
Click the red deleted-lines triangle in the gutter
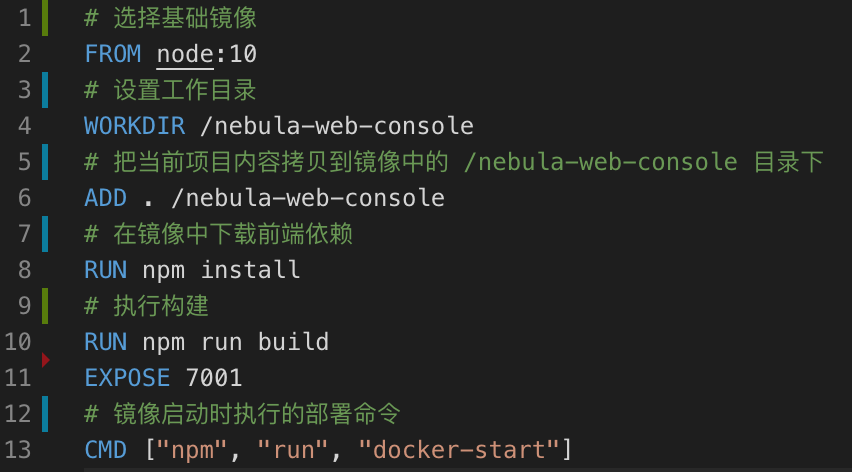point(45,357)
